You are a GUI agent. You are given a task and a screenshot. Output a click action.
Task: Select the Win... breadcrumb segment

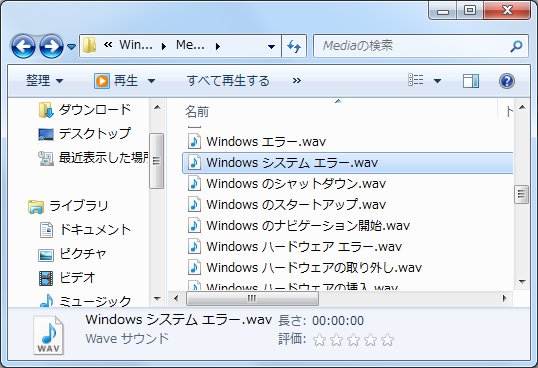tap(136, 45)
